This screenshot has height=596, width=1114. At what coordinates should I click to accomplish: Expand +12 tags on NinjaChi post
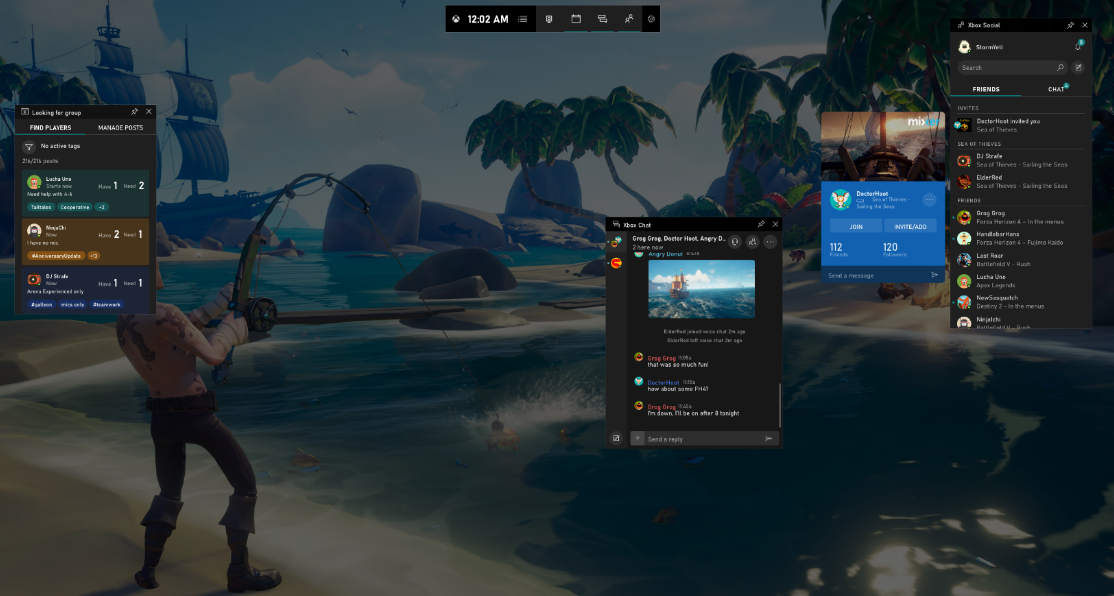[94, 256]
